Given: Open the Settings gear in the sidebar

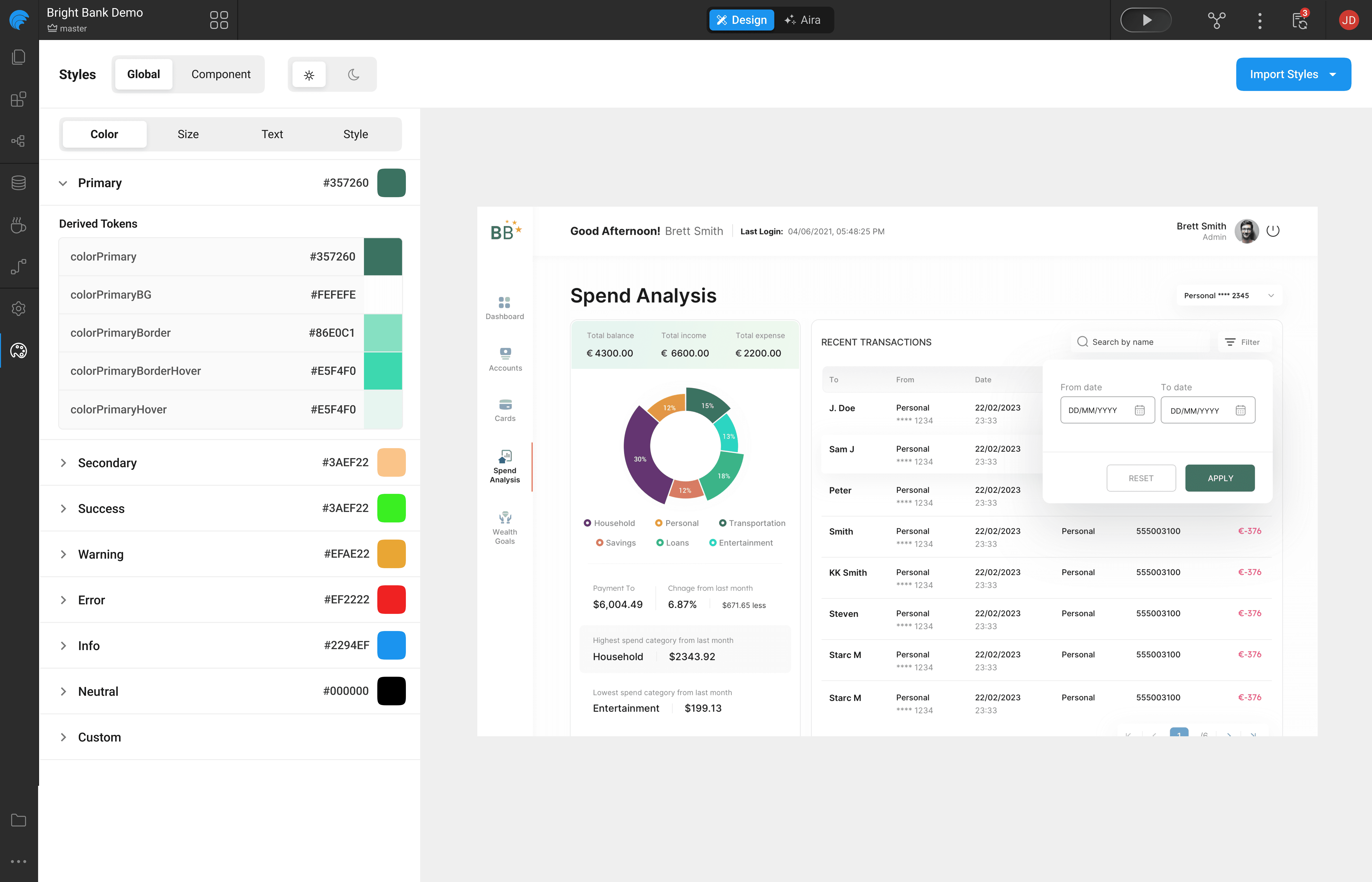Looking at the screenshot, I should click(x=19, y=308).
